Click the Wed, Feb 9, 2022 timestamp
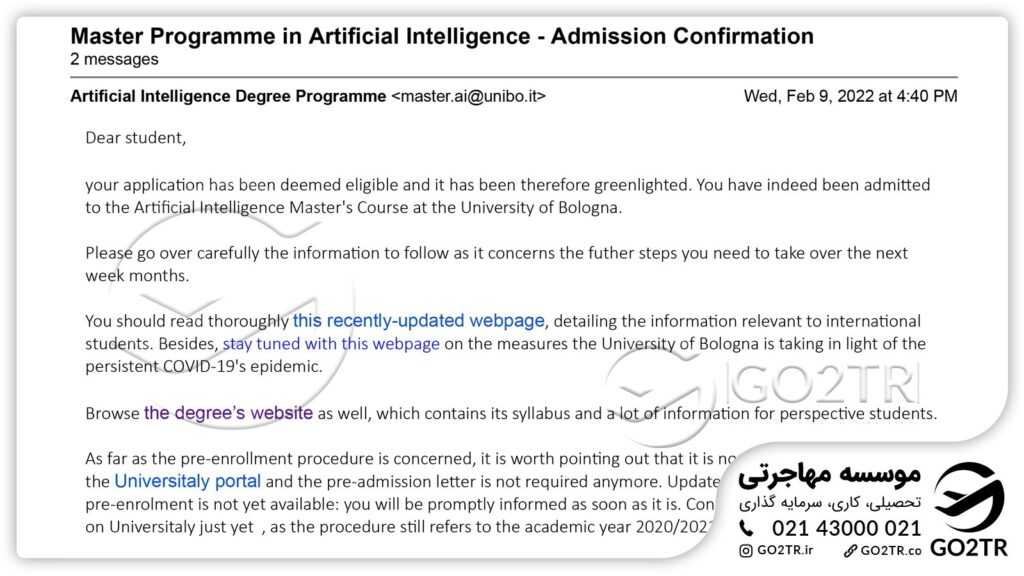1024x576 pixels. pyautogui.click(x=850, y=97)
